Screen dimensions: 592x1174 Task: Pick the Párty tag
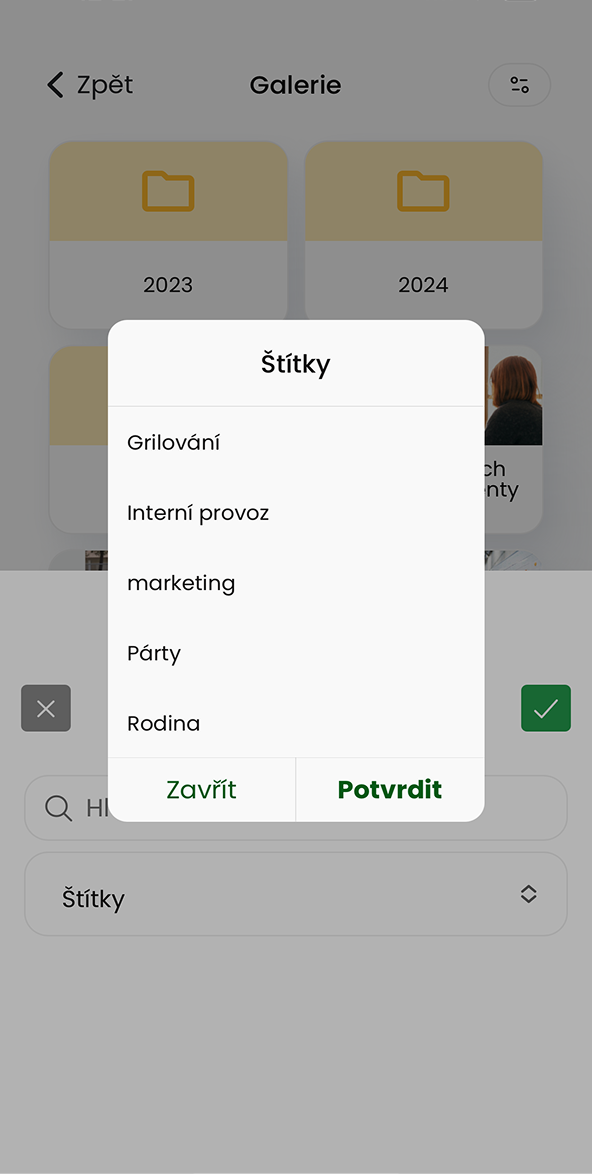pyautogui.click(x=296, y=654)
